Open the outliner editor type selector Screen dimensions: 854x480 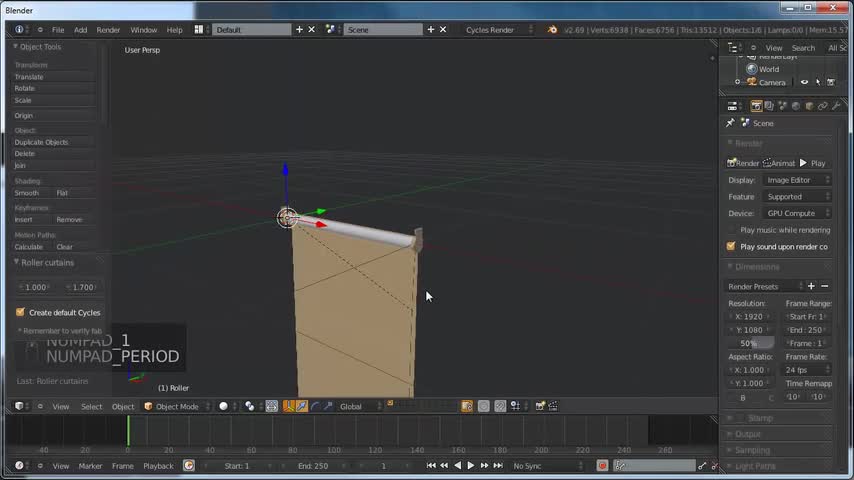735,48
